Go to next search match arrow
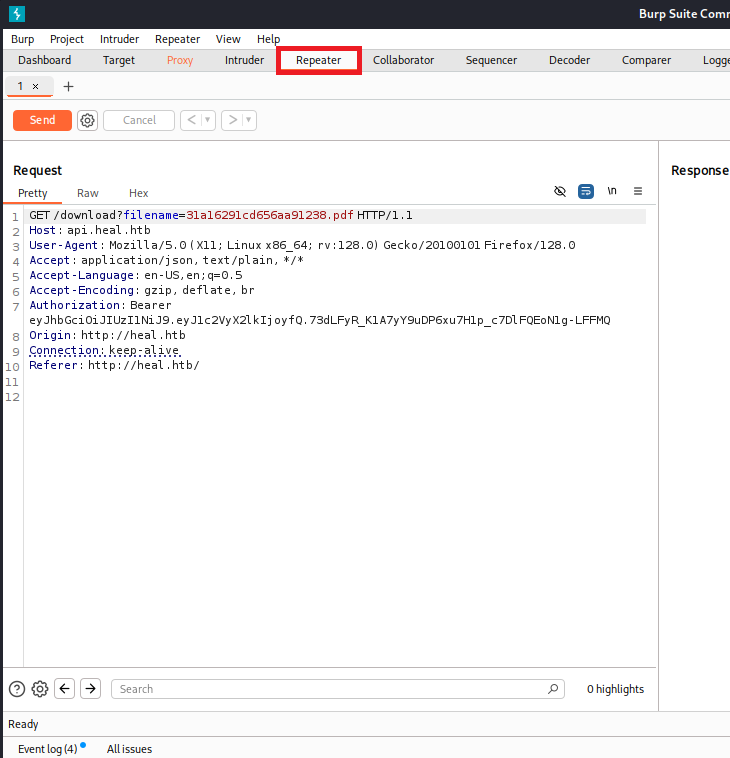Screen dimensions: 730x758 [x=91, y=689]
